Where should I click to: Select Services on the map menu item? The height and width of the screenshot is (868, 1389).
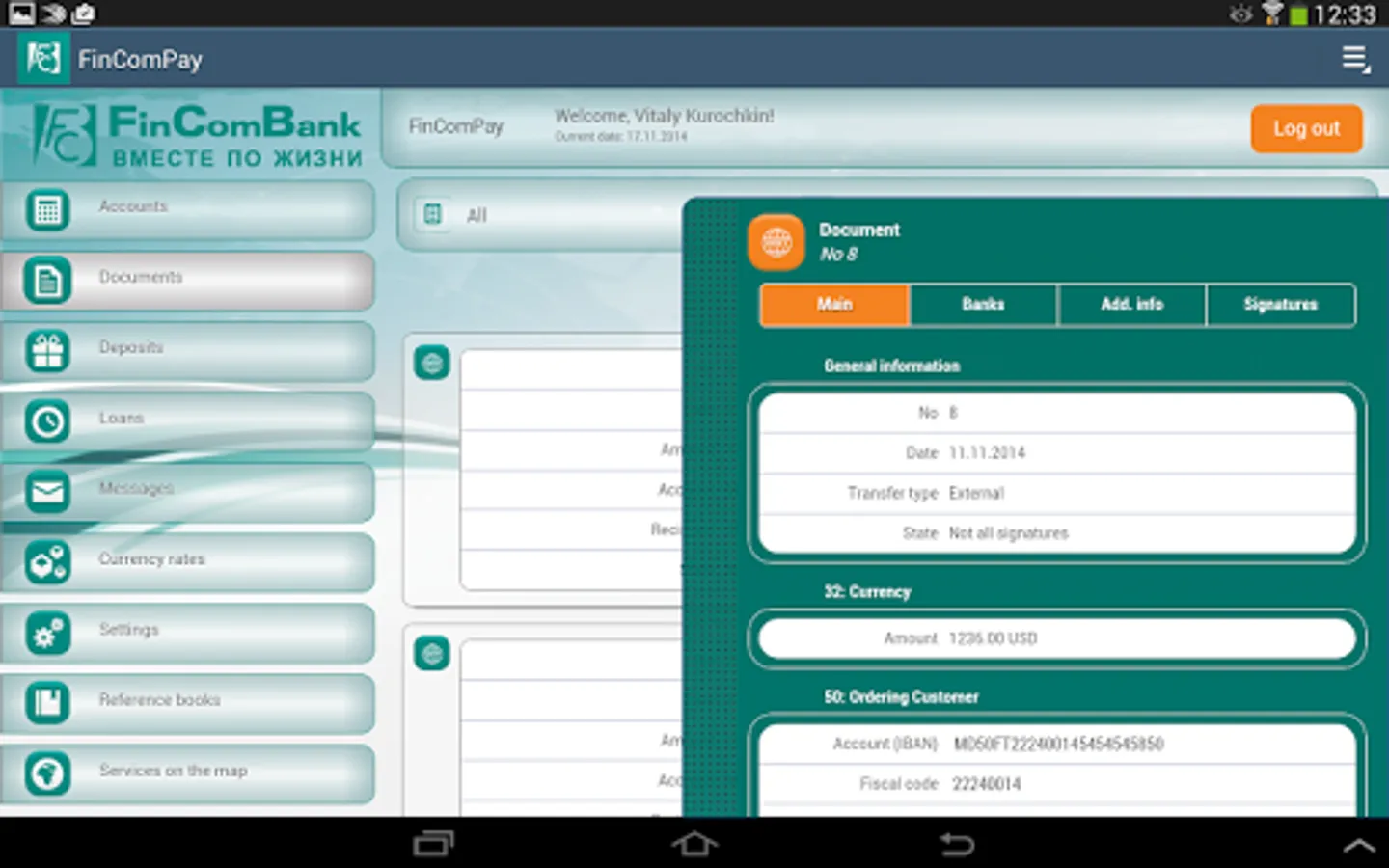187,773
